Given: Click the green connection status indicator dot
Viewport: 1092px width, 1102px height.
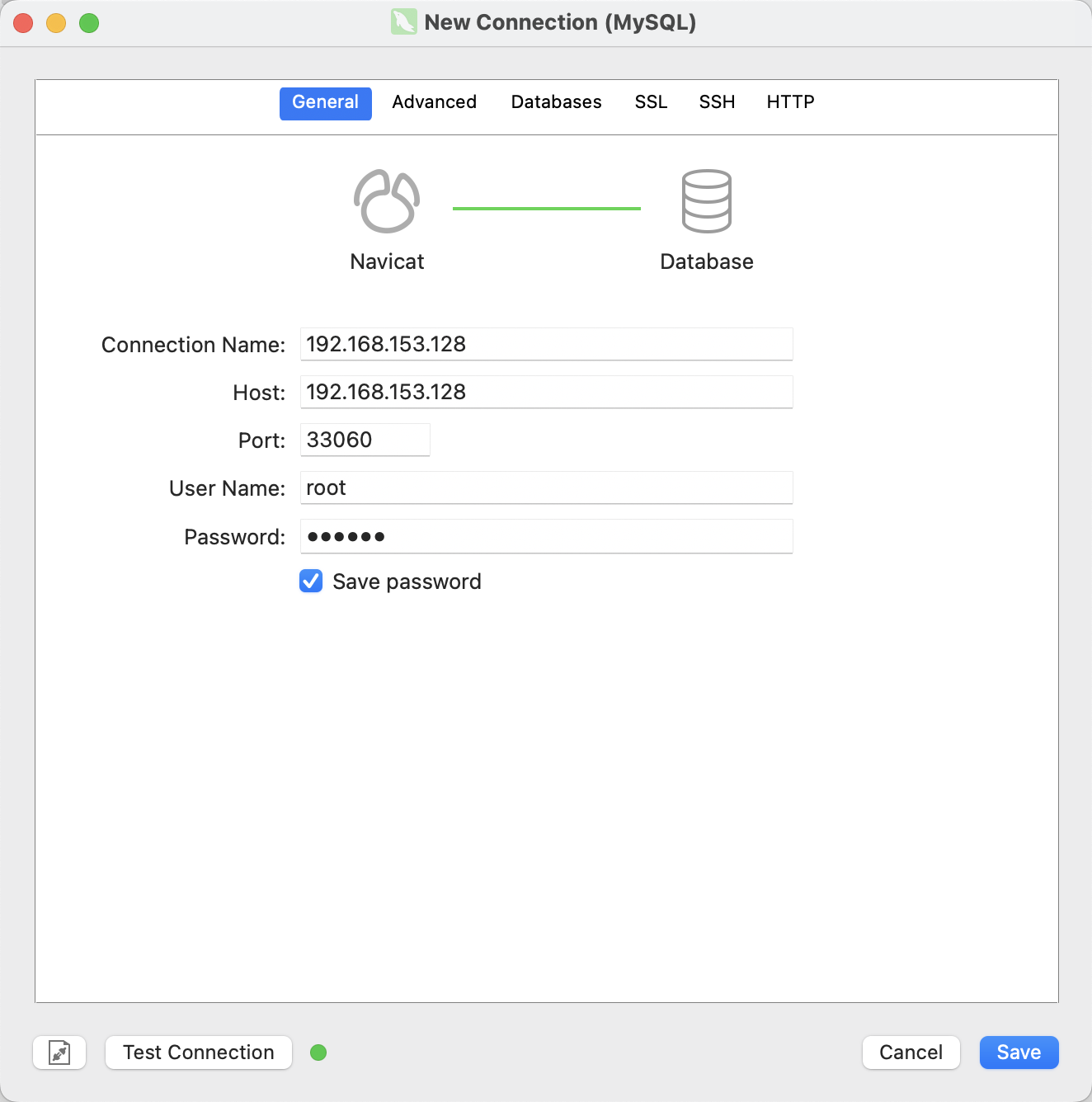Looking at the screenshot, I should tap(318, 1053).
